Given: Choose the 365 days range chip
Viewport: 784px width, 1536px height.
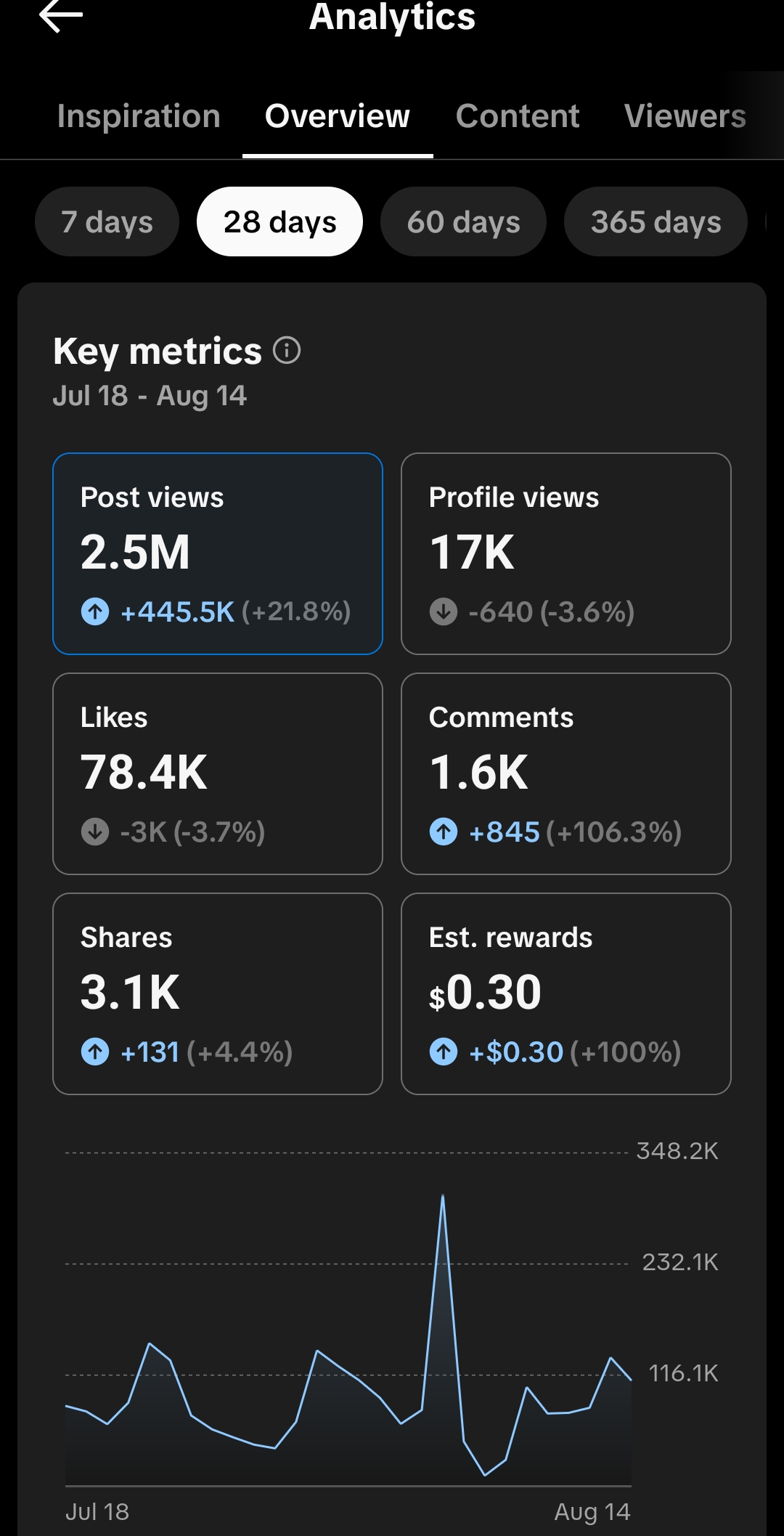Looking at the screenshot, I should 656,222.
